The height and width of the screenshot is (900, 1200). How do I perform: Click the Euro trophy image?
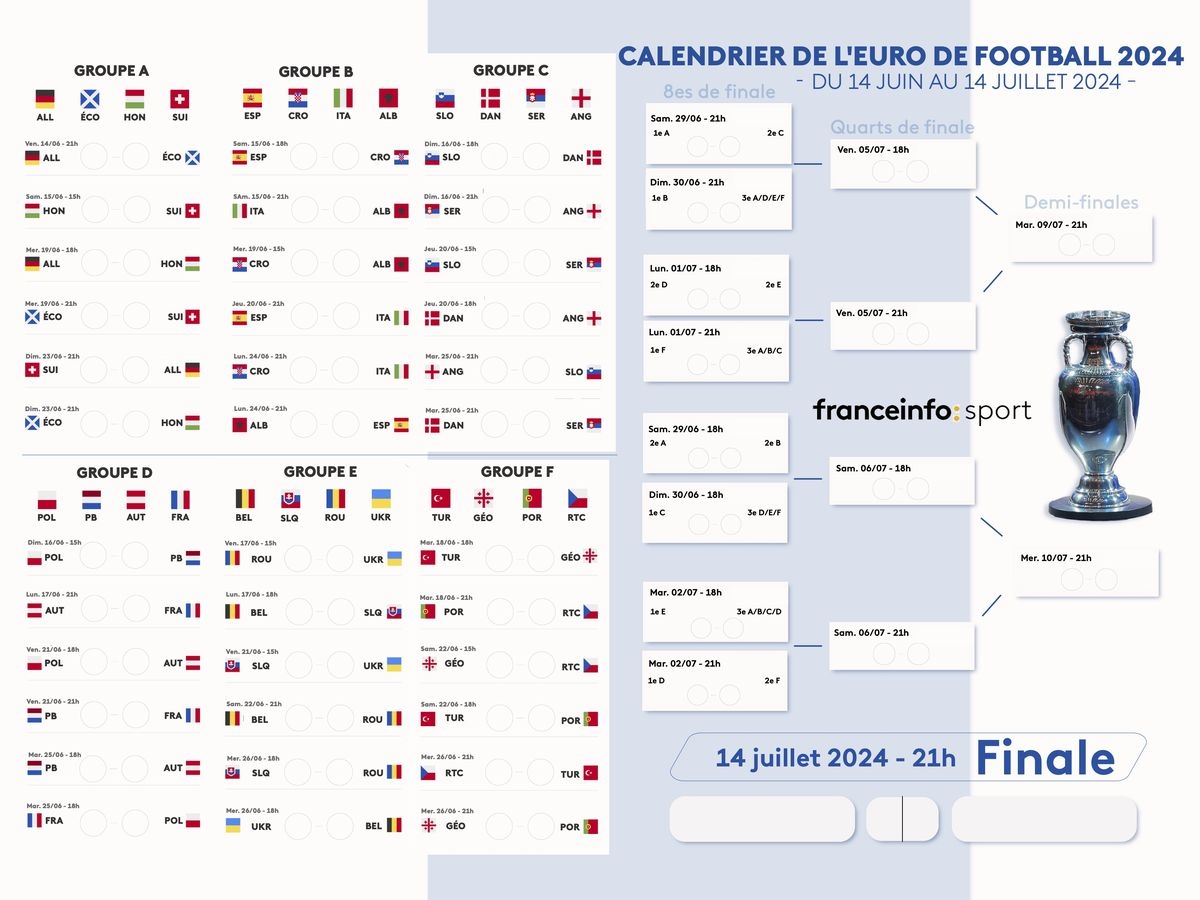click(x=1098, y=415)
